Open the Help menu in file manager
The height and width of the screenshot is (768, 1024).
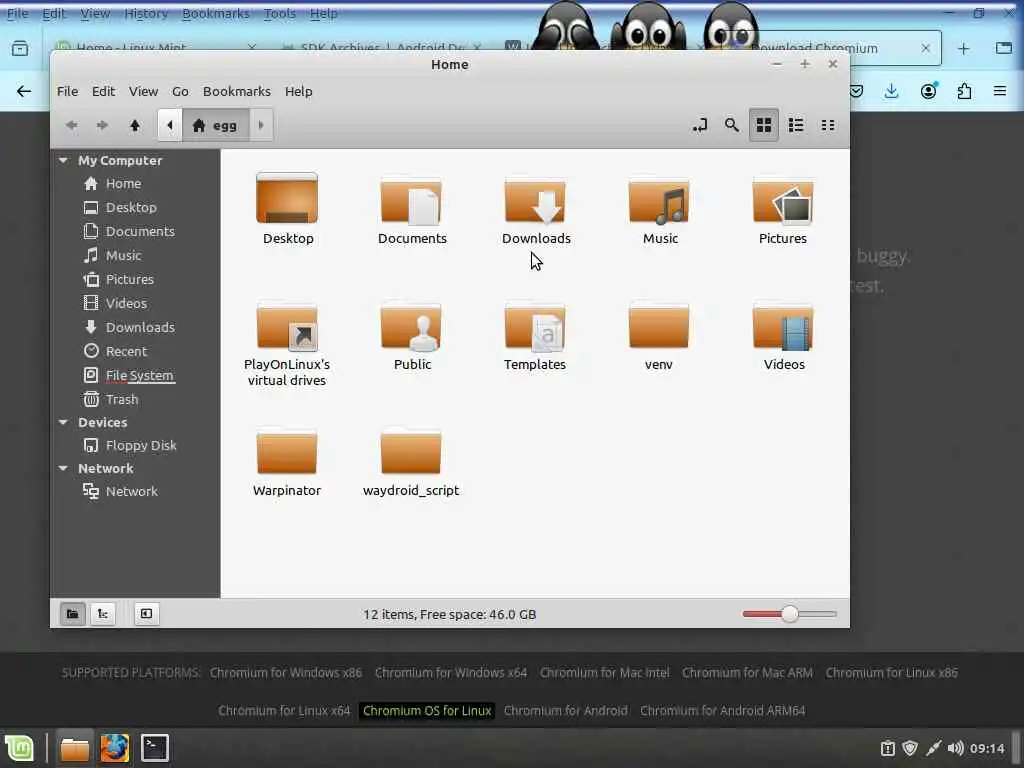click(298, 91)
